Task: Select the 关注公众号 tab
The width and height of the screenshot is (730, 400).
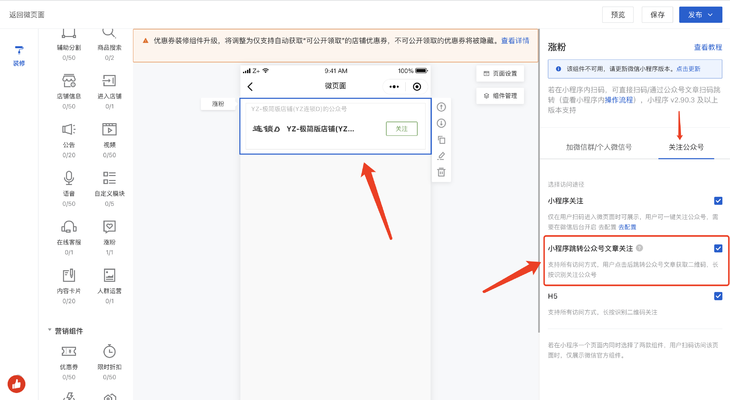Action: (x=686, y=147)
